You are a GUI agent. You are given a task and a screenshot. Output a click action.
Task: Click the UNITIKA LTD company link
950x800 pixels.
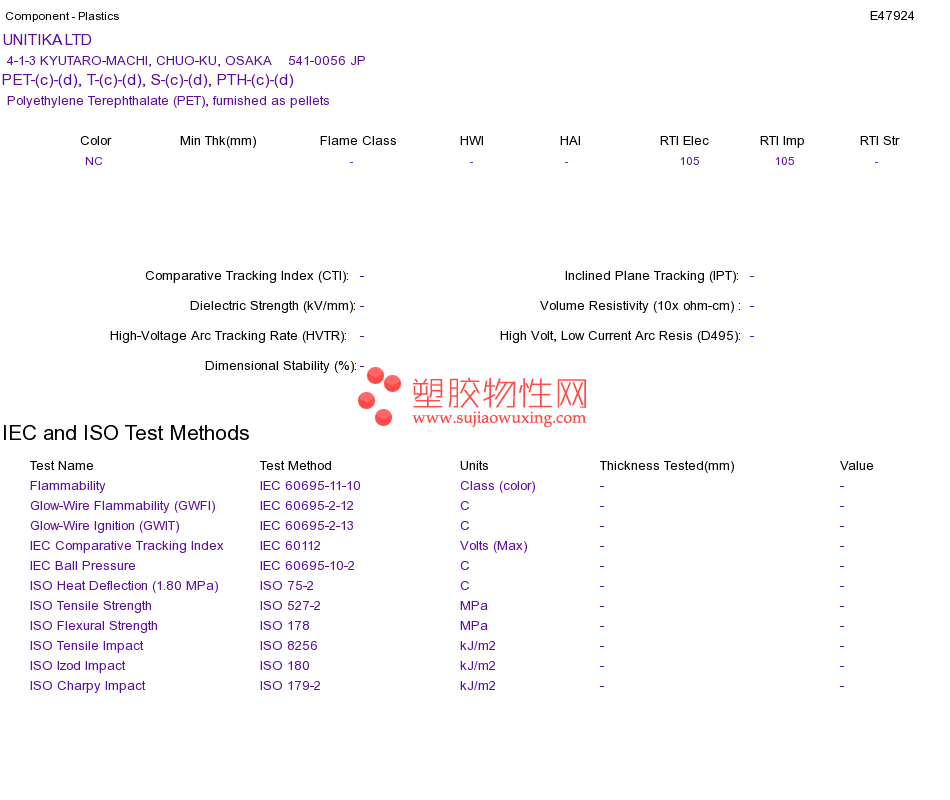47,40
